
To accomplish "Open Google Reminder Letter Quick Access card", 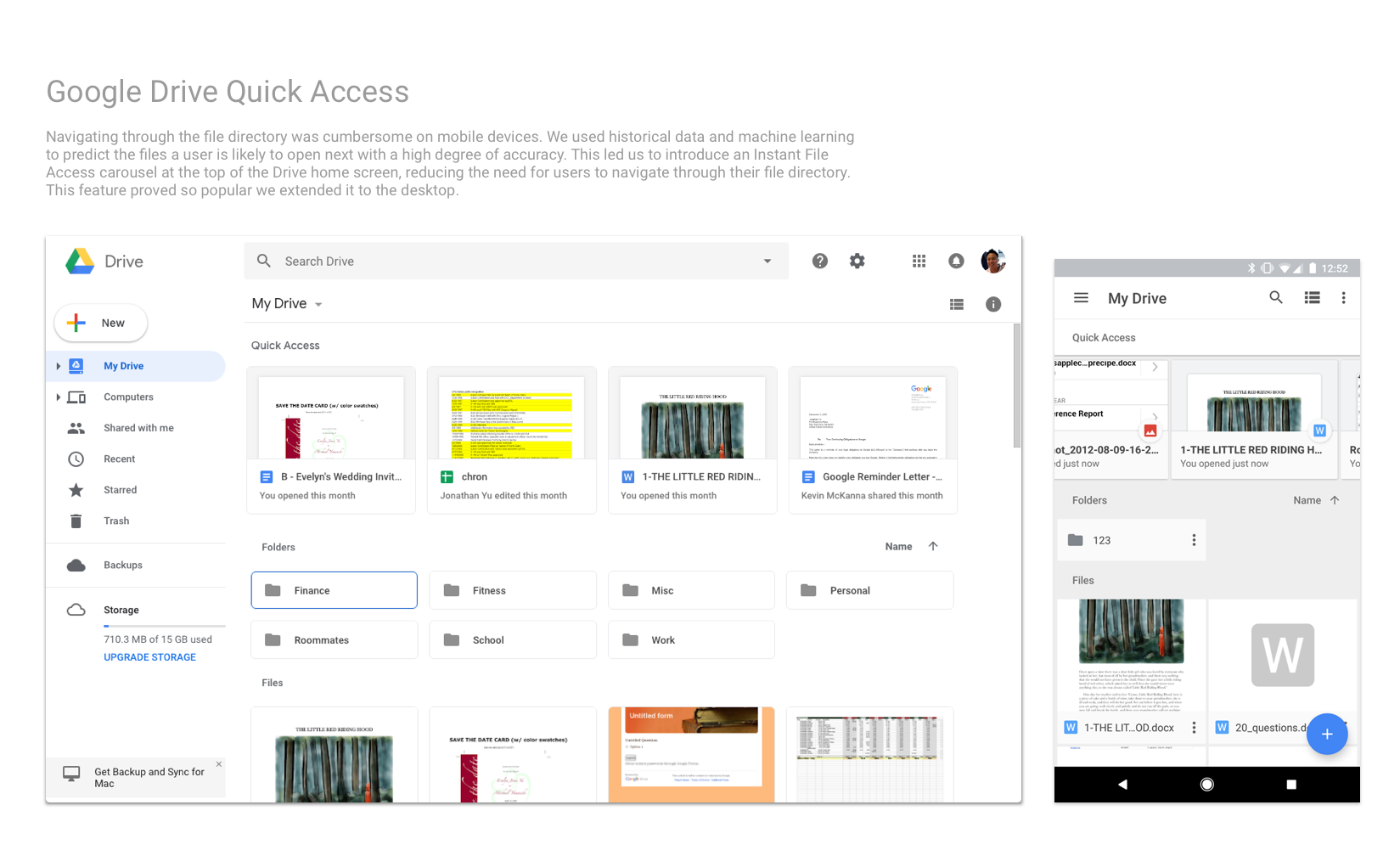I will [x=873, y=440].
